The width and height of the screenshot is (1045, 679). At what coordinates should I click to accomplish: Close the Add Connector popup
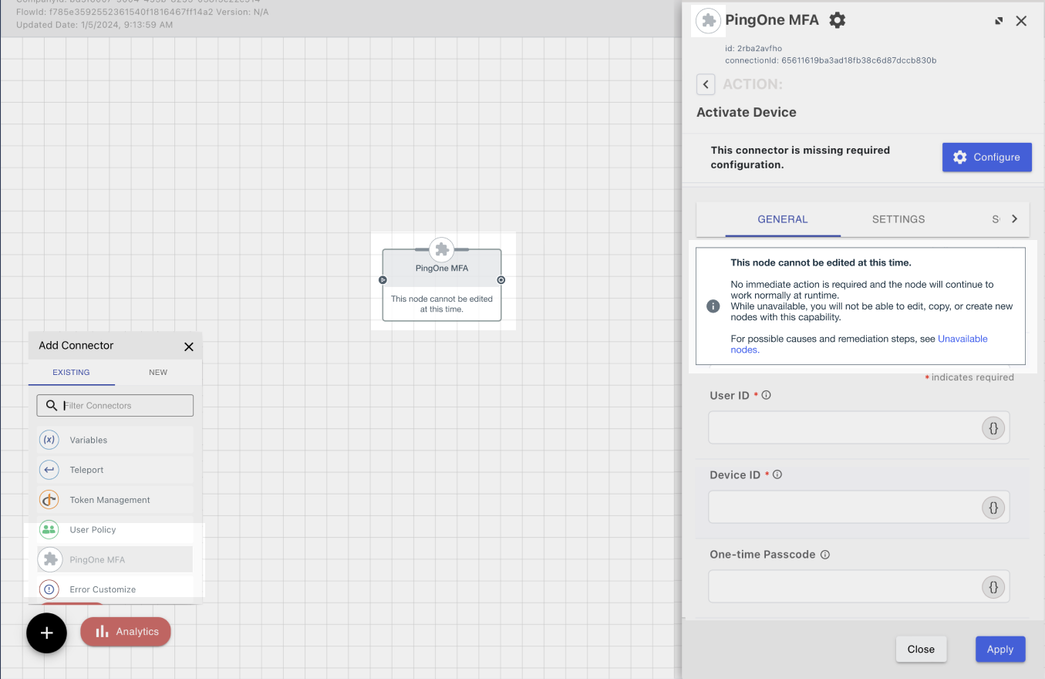click(189, 346)
